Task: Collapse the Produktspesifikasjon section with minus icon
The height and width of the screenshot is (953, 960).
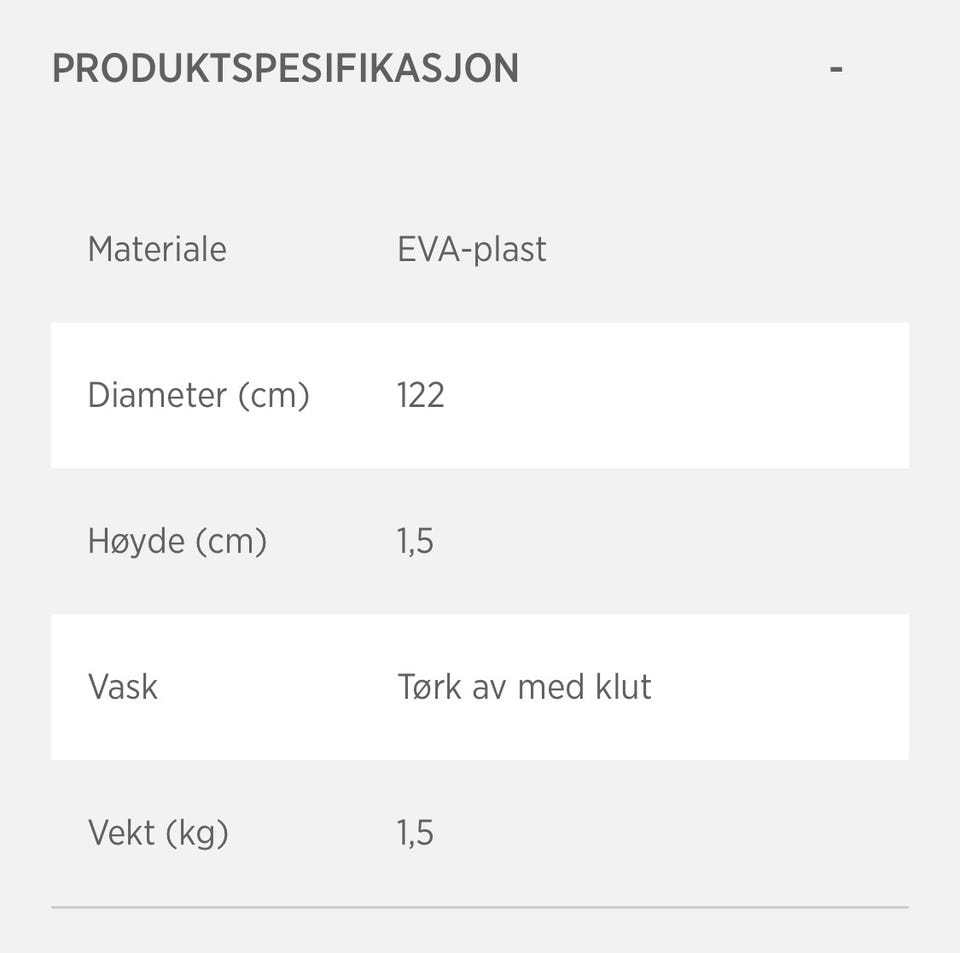Action: click(x=836, y=69)
